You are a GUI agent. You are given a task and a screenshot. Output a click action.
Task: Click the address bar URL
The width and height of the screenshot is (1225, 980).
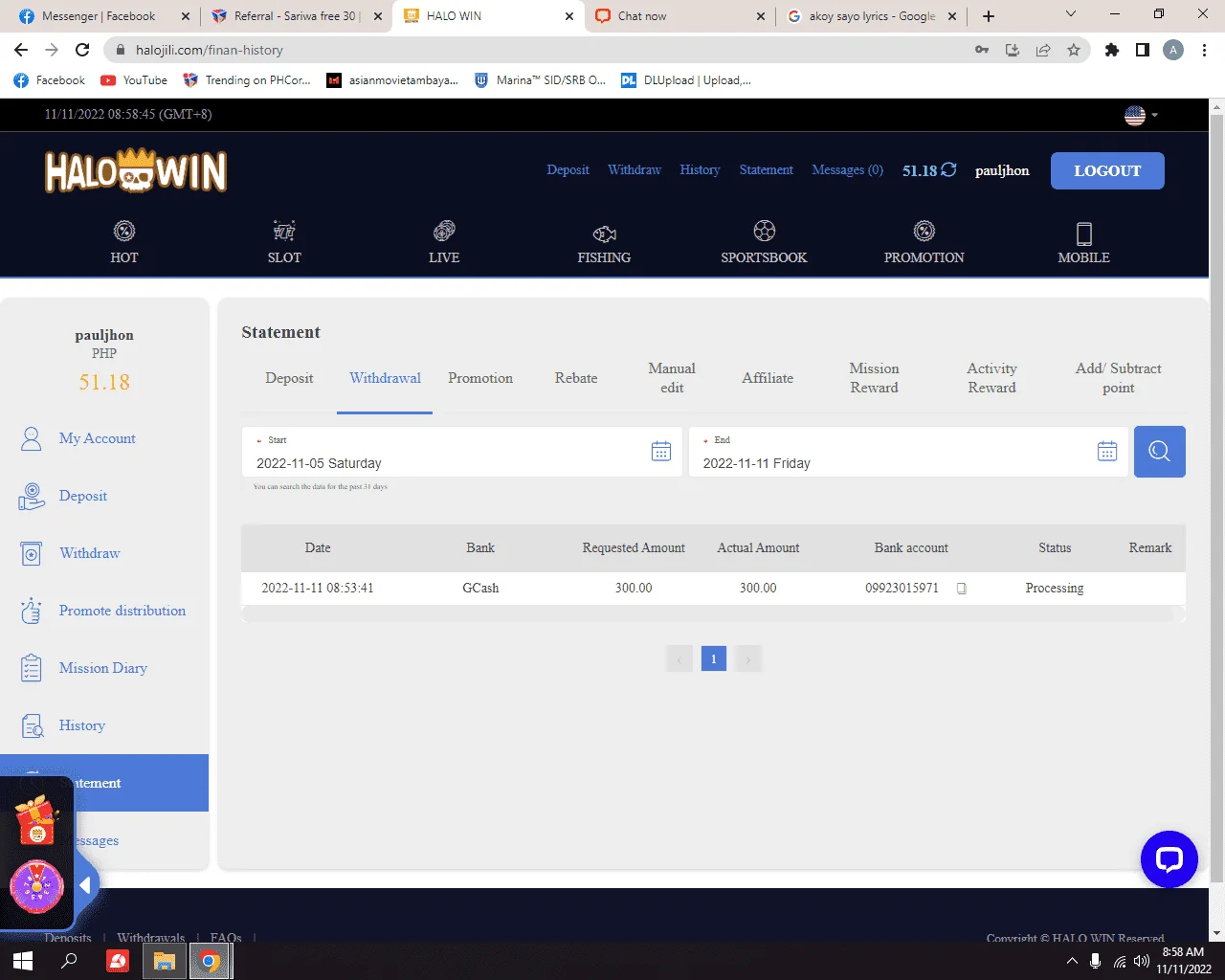(x=210, y=50)
